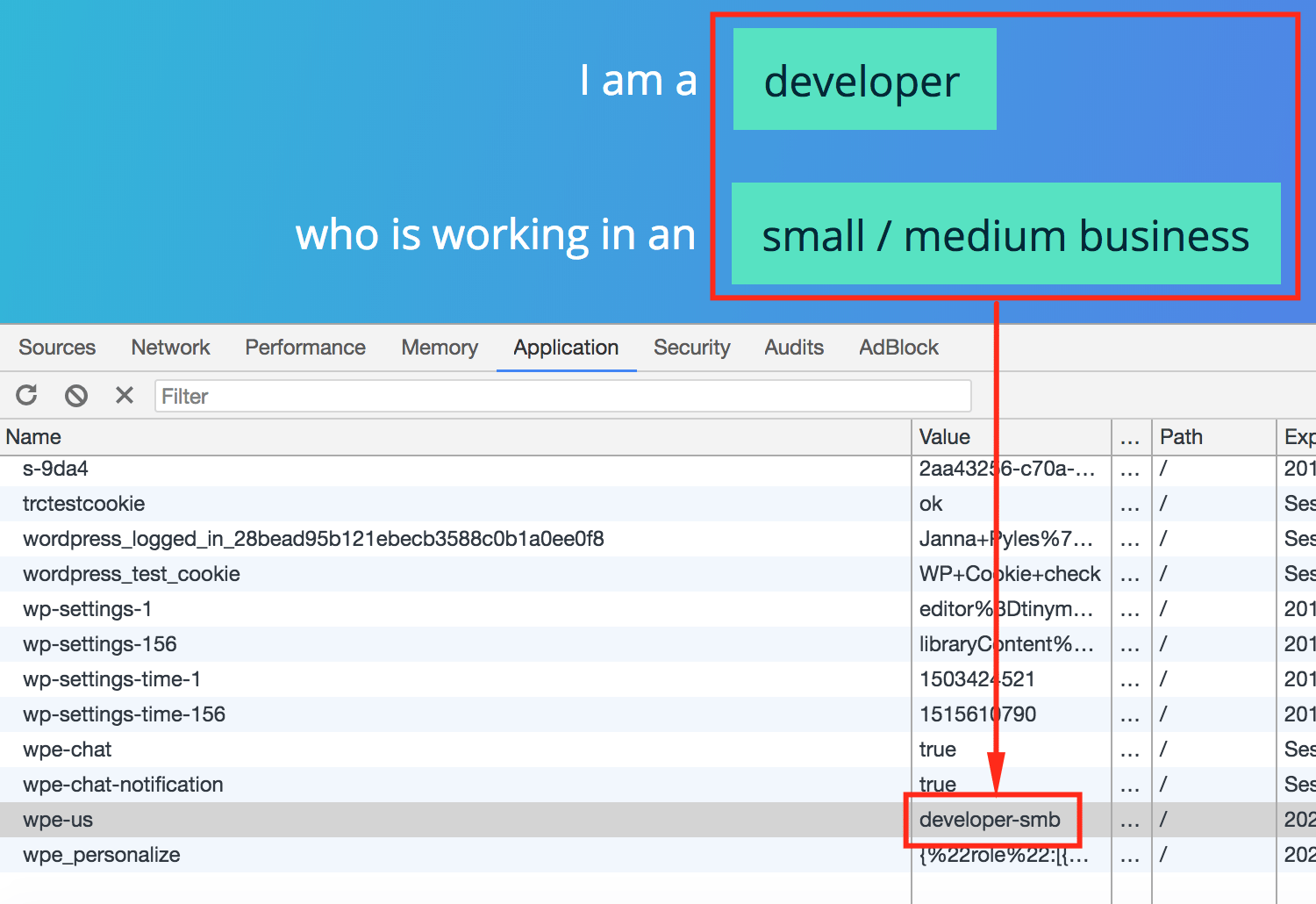Select the wordpress_test_cookie row

[x=132, y=574]
